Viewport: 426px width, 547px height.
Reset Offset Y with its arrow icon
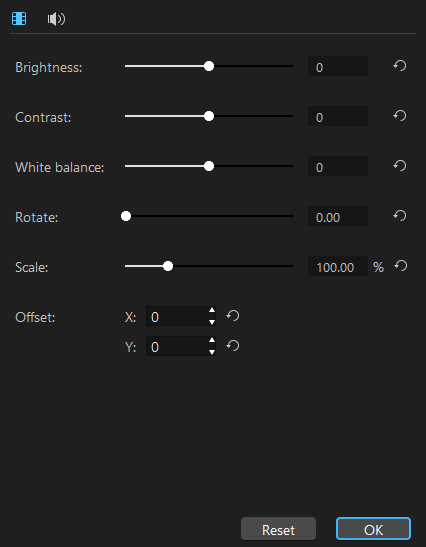coord(233,346)
